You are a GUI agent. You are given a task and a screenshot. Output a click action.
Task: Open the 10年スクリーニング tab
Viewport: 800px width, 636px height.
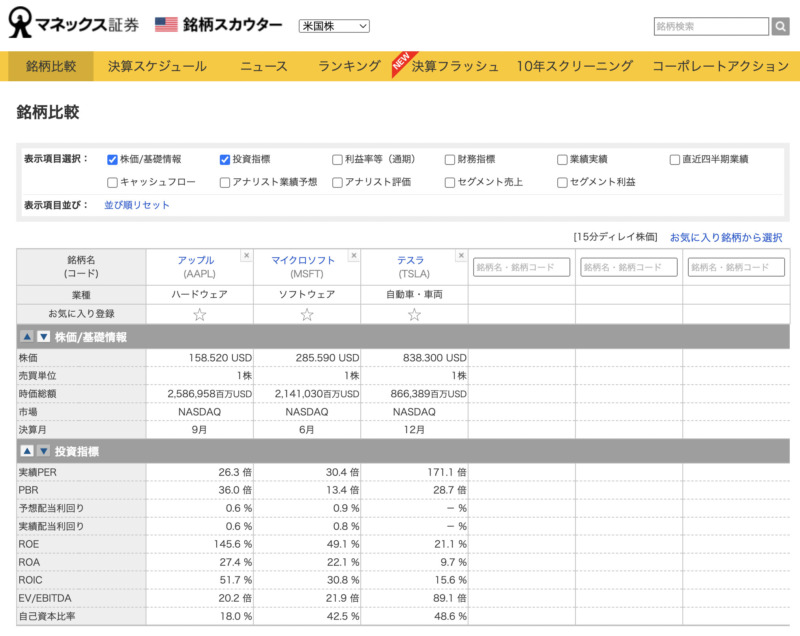574,66
